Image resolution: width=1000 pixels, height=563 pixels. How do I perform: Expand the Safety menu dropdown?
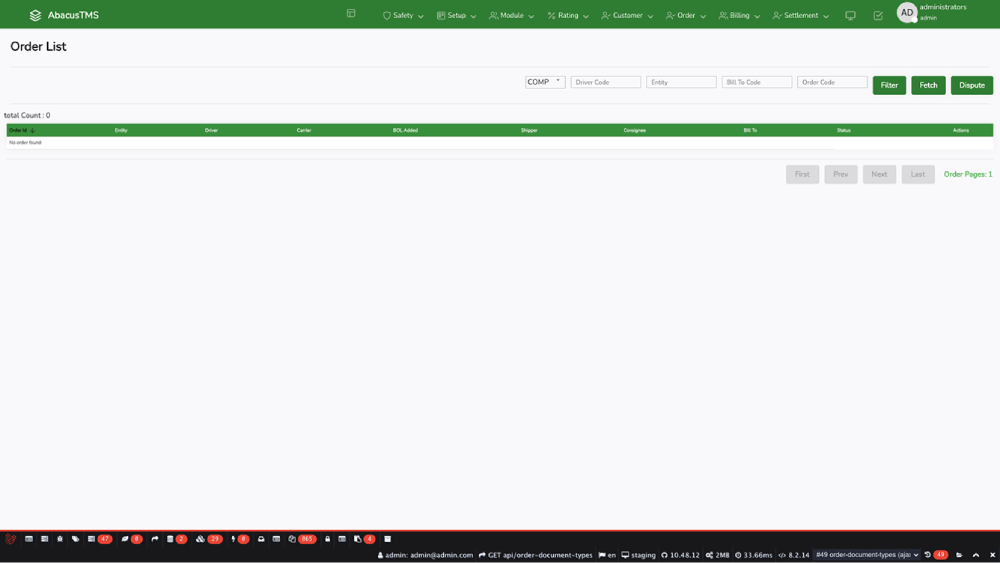tap(403, 16)
